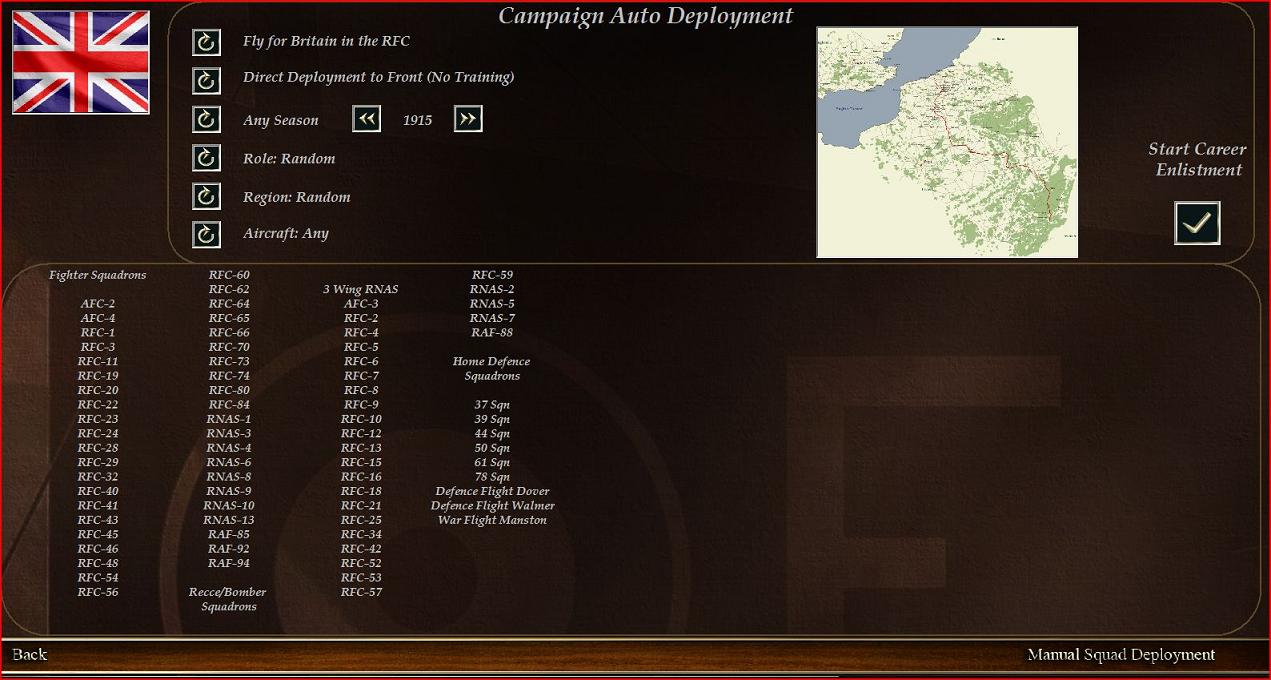The width and height of the screenshot is (1271, 680).
Task: Select squadron RFC-60
Action: [229, 275]
